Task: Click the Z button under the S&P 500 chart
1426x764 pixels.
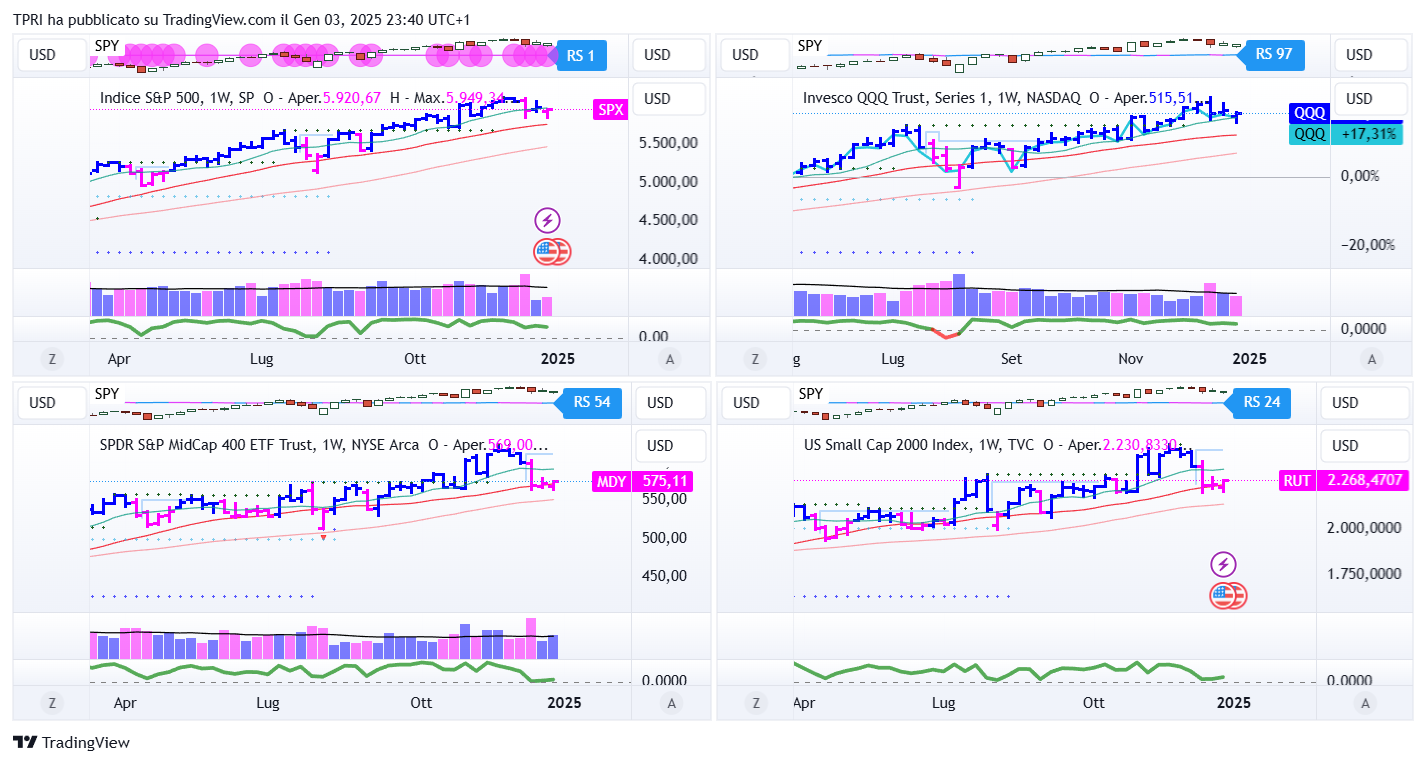Action: (x=51, y=359)
